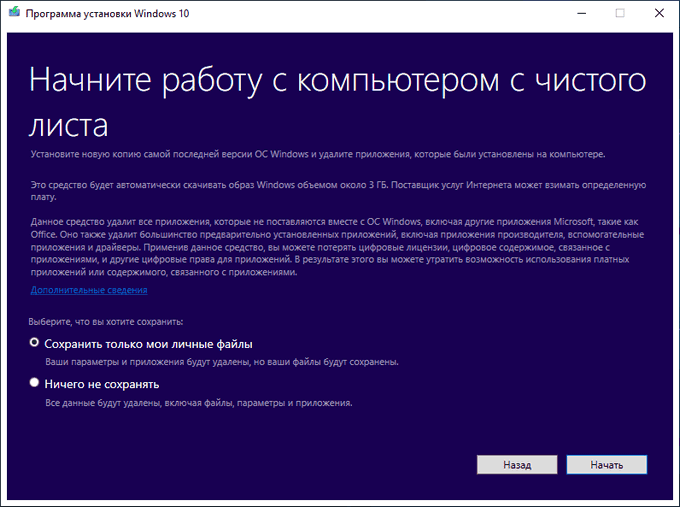Click paragraph starting 'Установите новую копию'
Image resolution: width=680 pixels, height=507 pixels.
[318, 154]
